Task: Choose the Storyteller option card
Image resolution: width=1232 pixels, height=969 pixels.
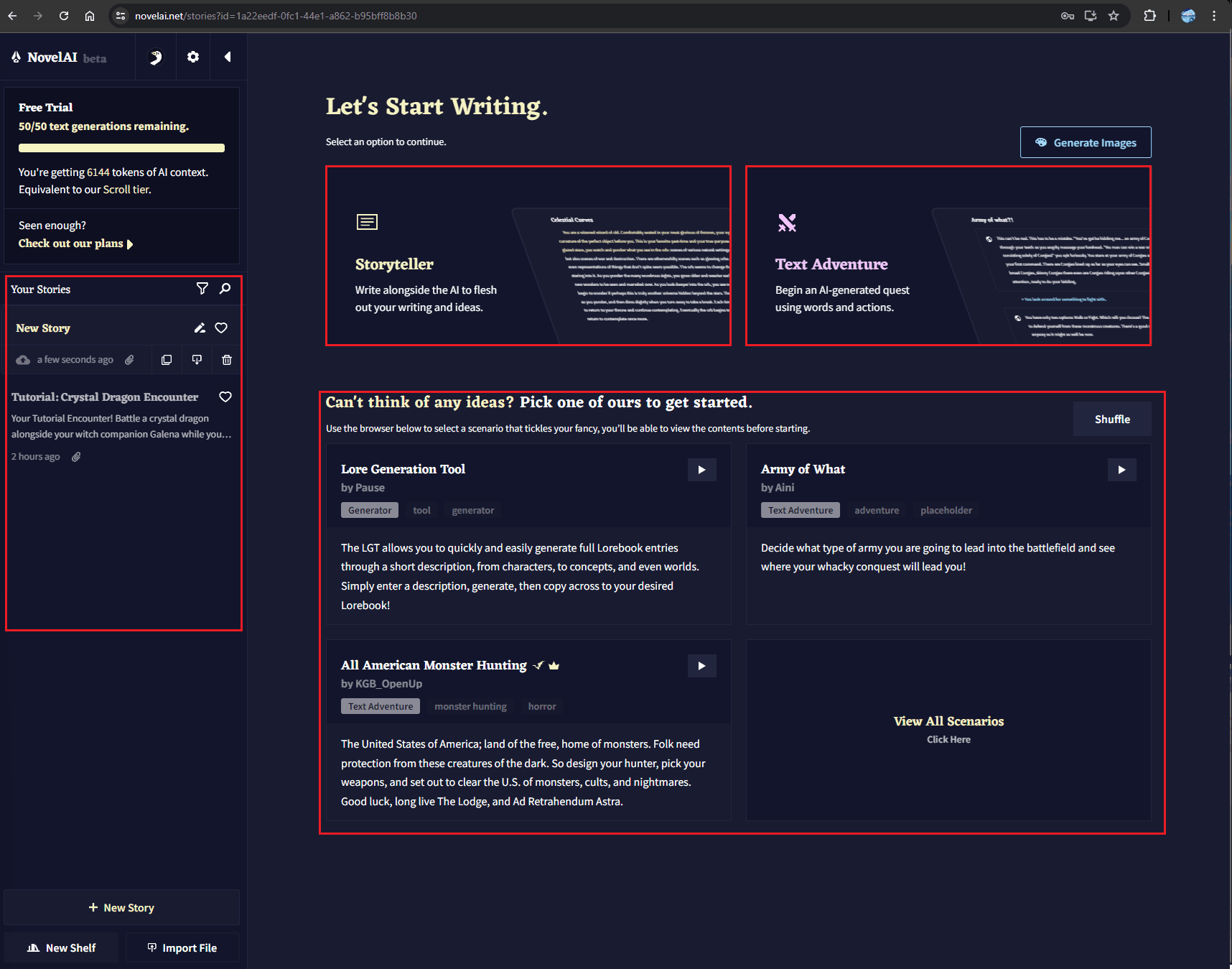Action: [x=528, y=256]
